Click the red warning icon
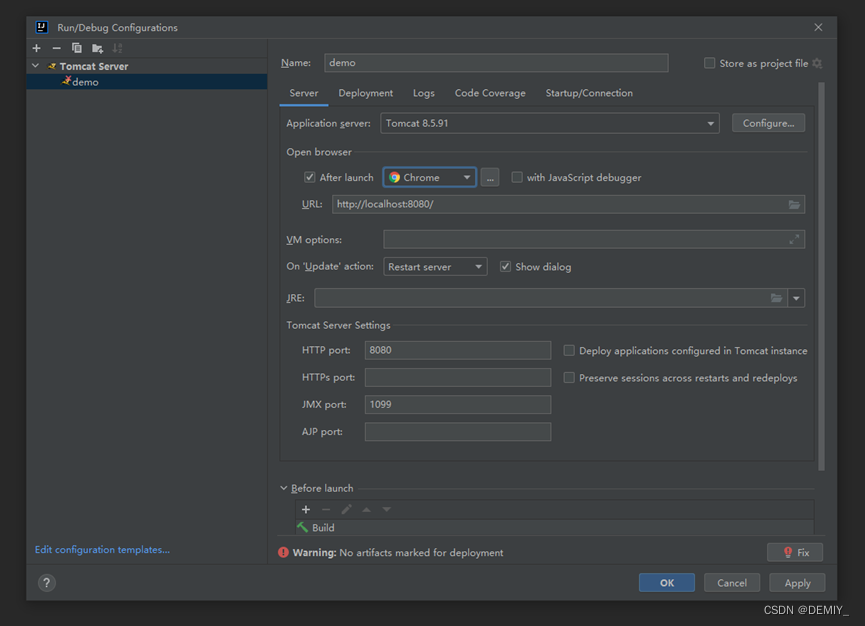Screen dimensions: 865x626 tap(284, 553)
